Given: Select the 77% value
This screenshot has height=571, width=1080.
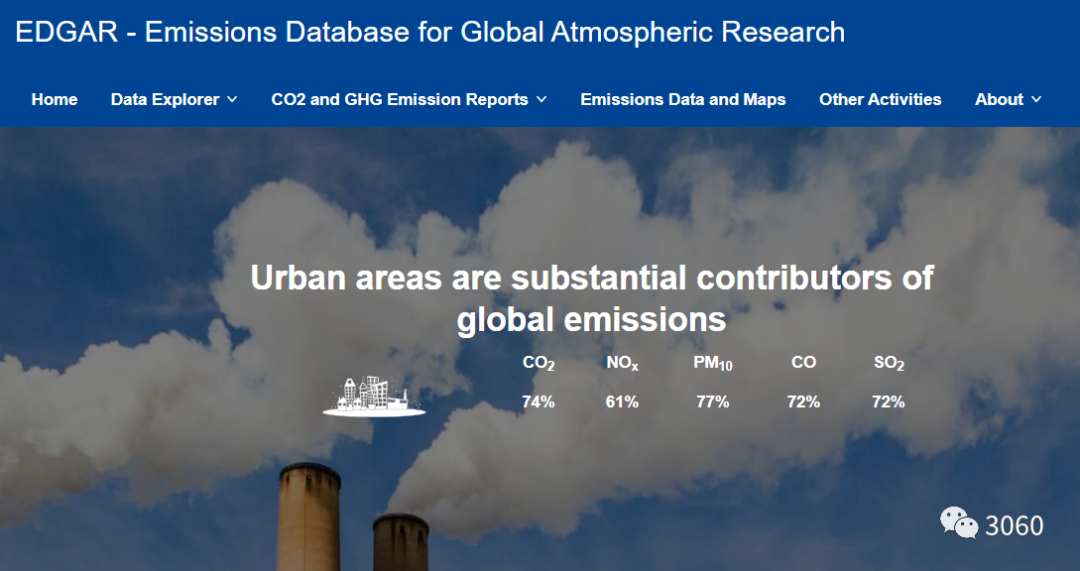Looking at the screenshot, I should coord(713,402).
